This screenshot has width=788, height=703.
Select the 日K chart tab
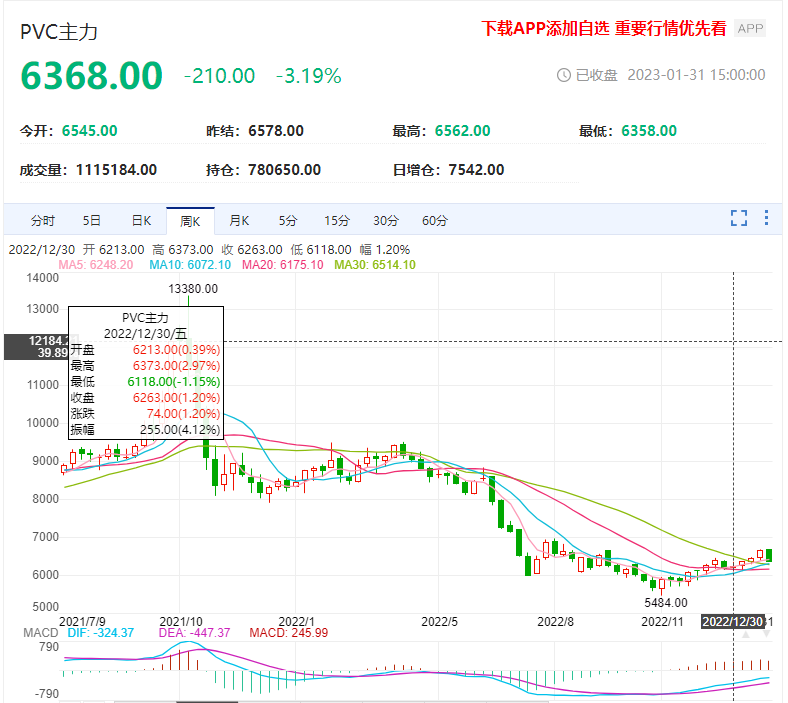[x=141, y=221]
